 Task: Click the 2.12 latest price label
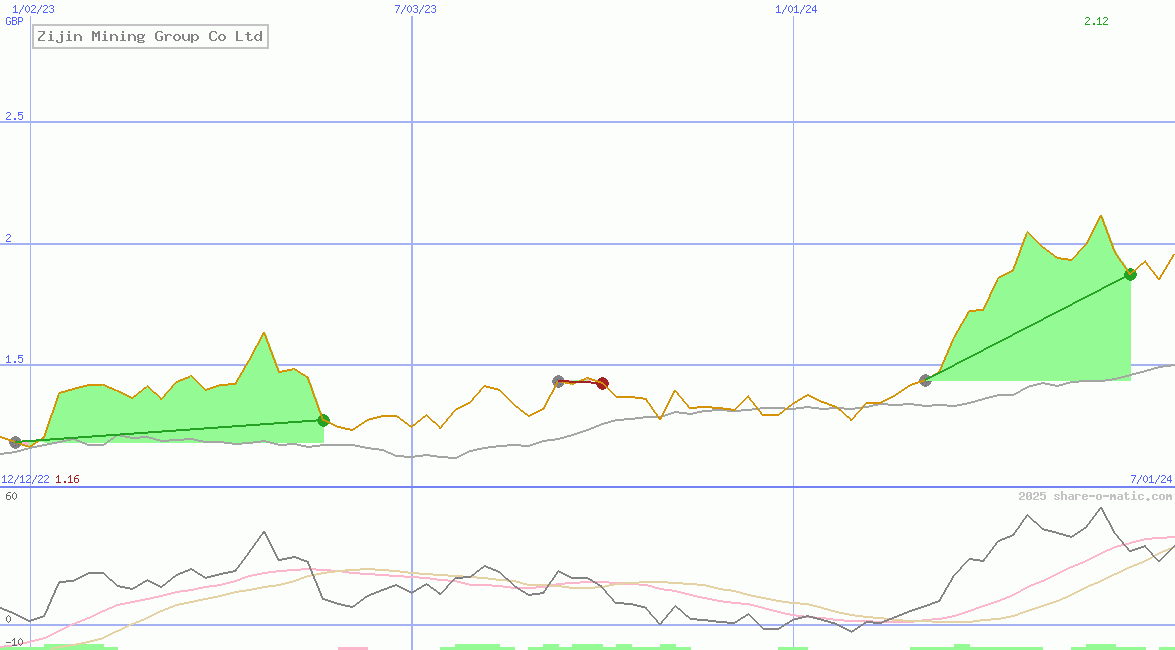[1094, 20]
